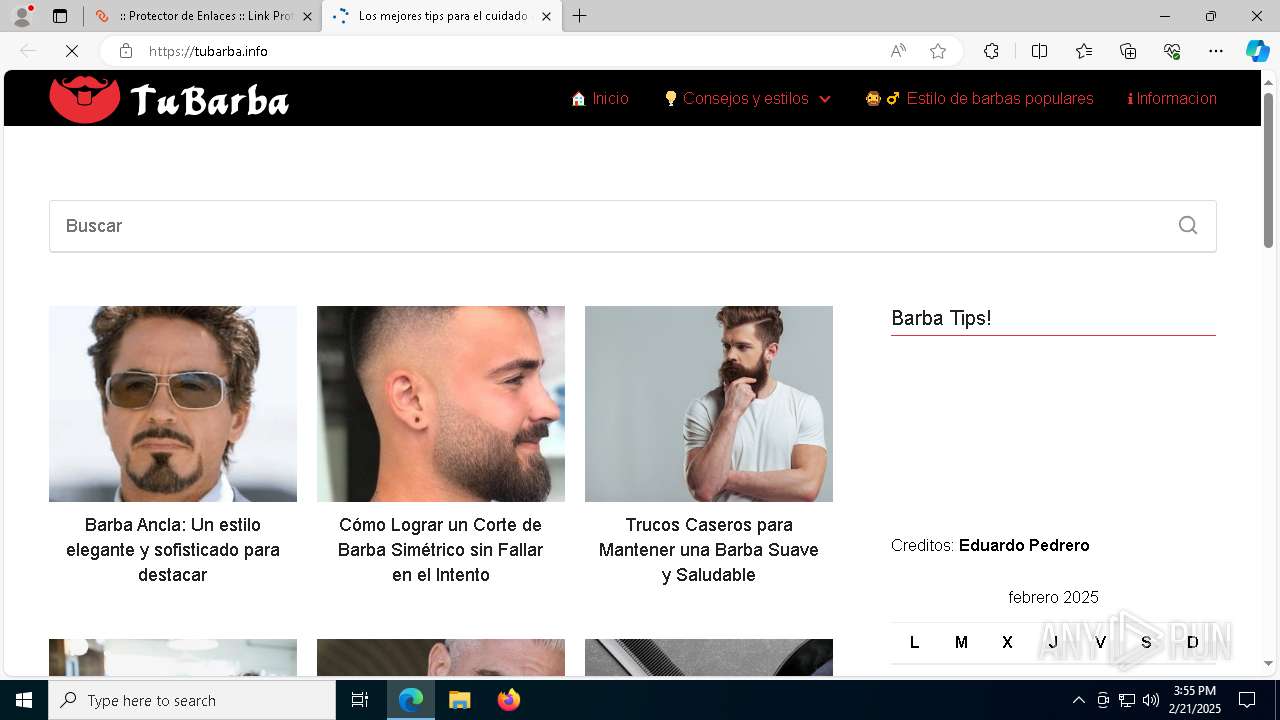The width and height of the screenshot is (1280, 720).
Task: Expand the Consejos y estilos chevron
Action: [824, 99]
